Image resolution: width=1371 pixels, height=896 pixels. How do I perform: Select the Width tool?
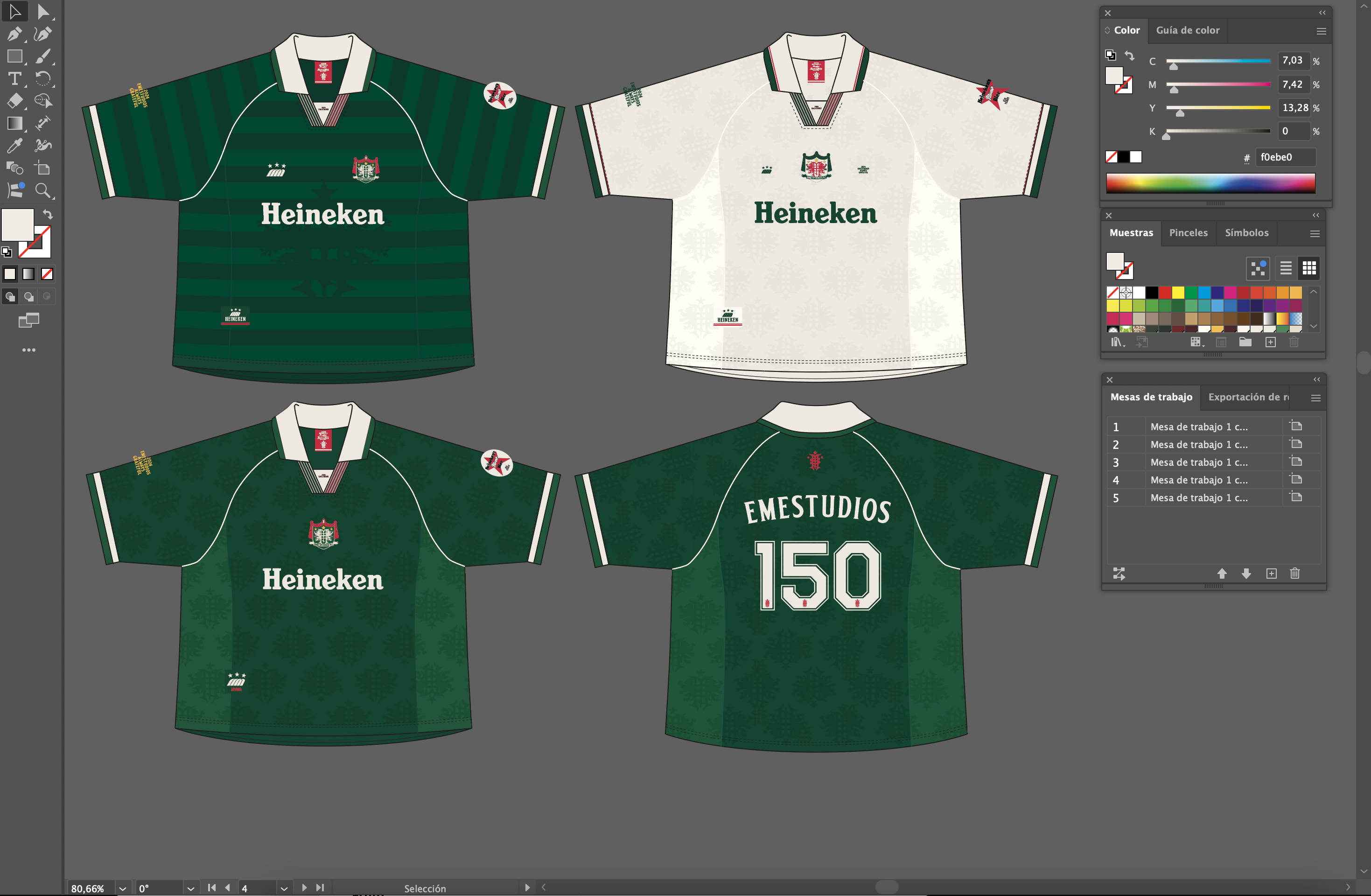[x=43, y=123]
